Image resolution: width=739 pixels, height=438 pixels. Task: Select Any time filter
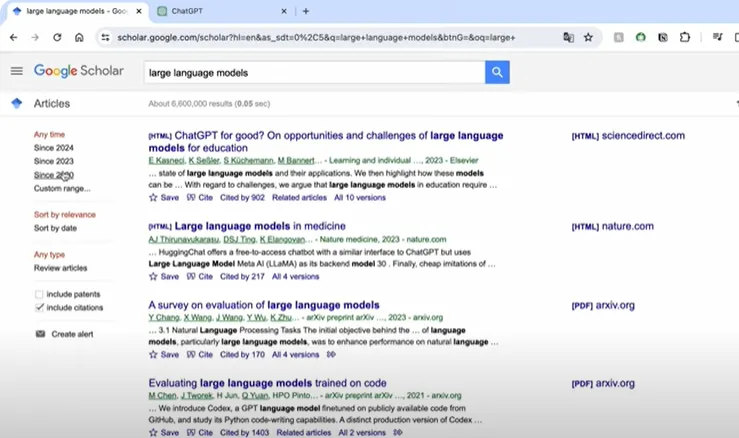[49, 134]
